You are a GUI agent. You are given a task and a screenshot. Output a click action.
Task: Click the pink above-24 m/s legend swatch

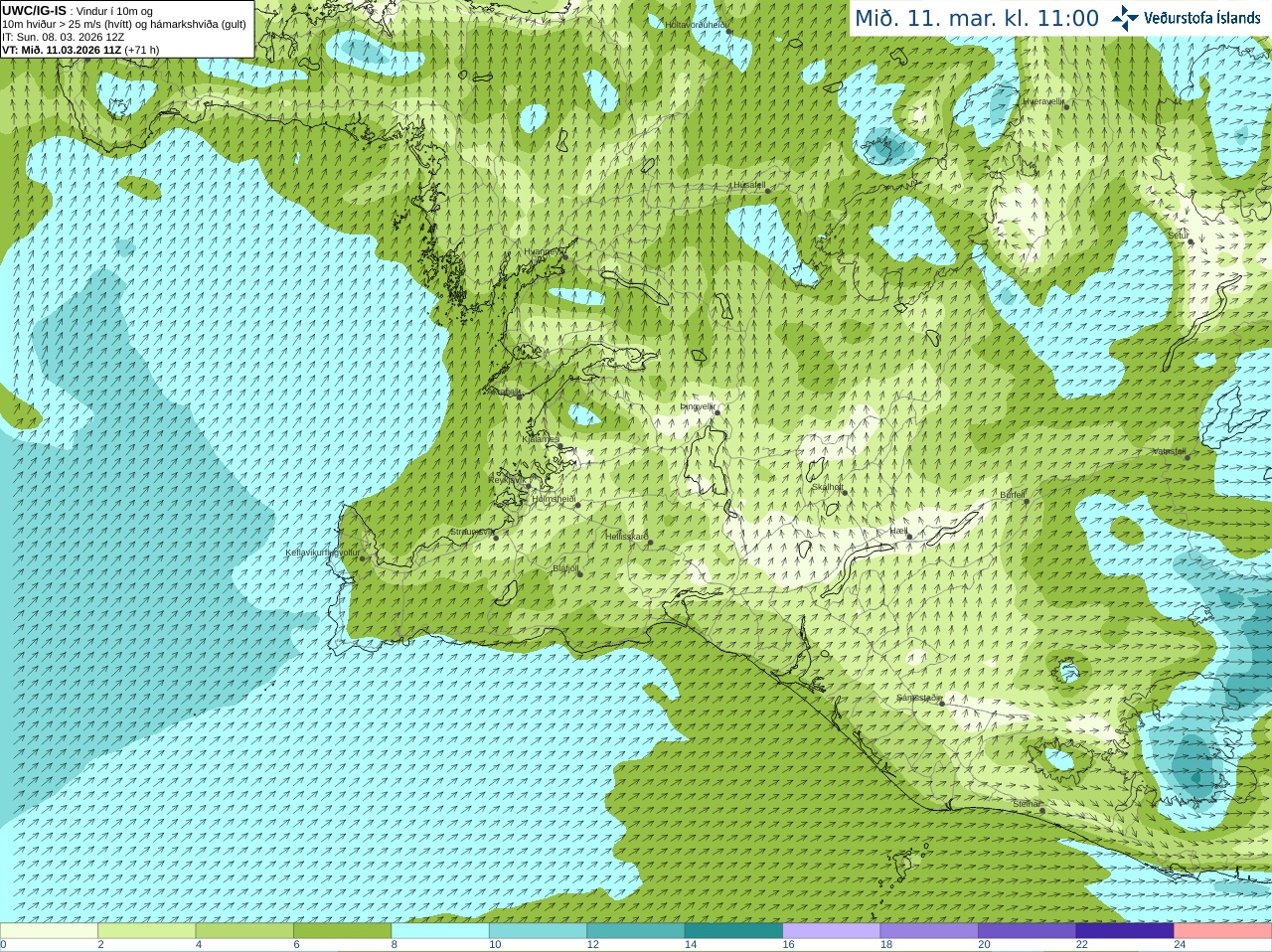point(1223,931)
